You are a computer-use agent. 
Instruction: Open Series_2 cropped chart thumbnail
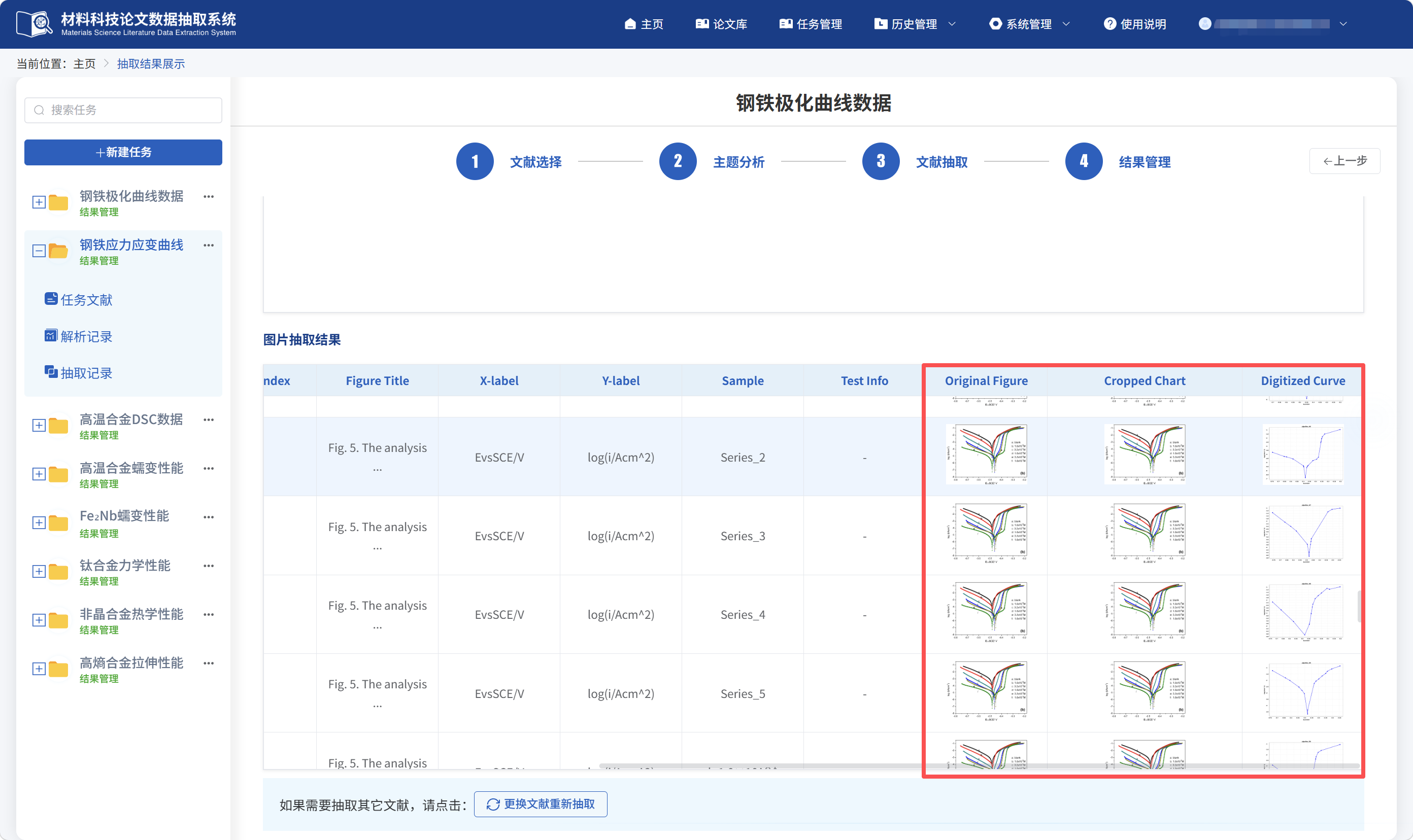[1145, 454]
